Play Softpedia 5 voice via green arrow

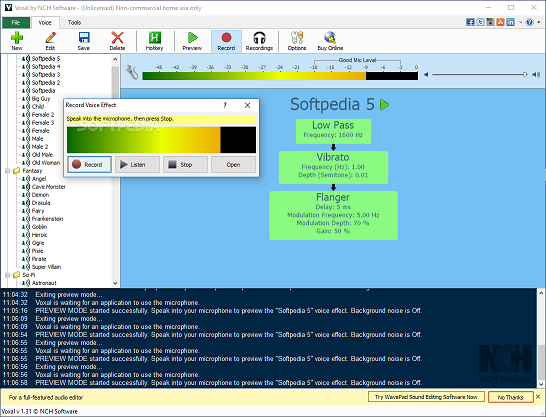384,104
